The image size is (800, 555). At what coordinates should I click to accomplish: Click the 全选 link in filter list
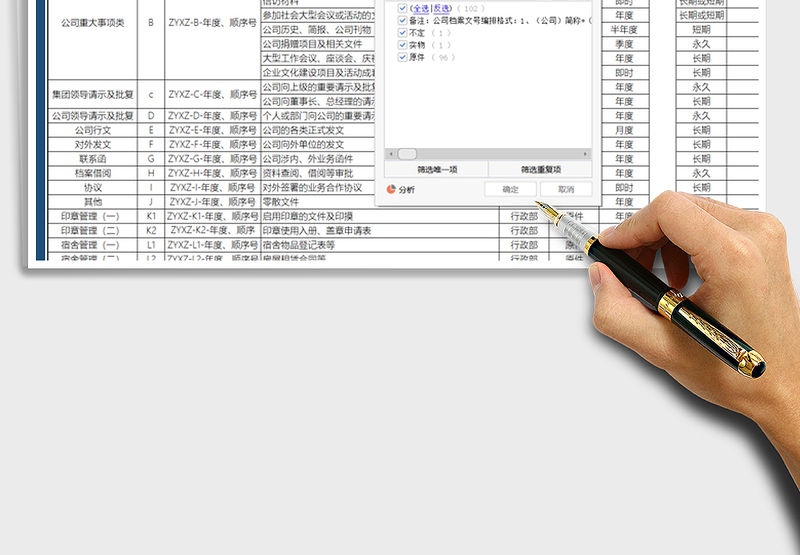tap(417, 7)
